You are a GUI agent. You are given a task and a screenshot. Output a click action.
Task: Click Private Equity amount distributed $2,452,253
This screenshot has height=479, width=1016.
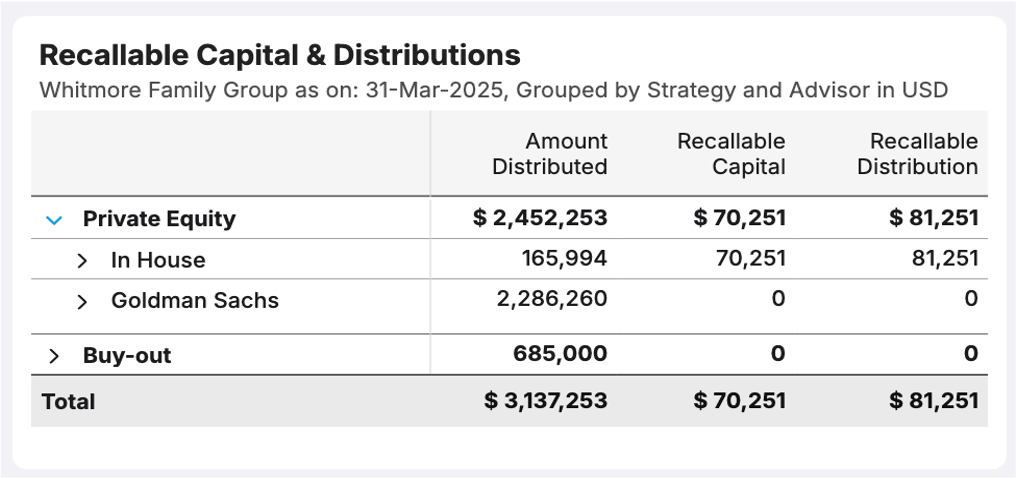(540, 218)
